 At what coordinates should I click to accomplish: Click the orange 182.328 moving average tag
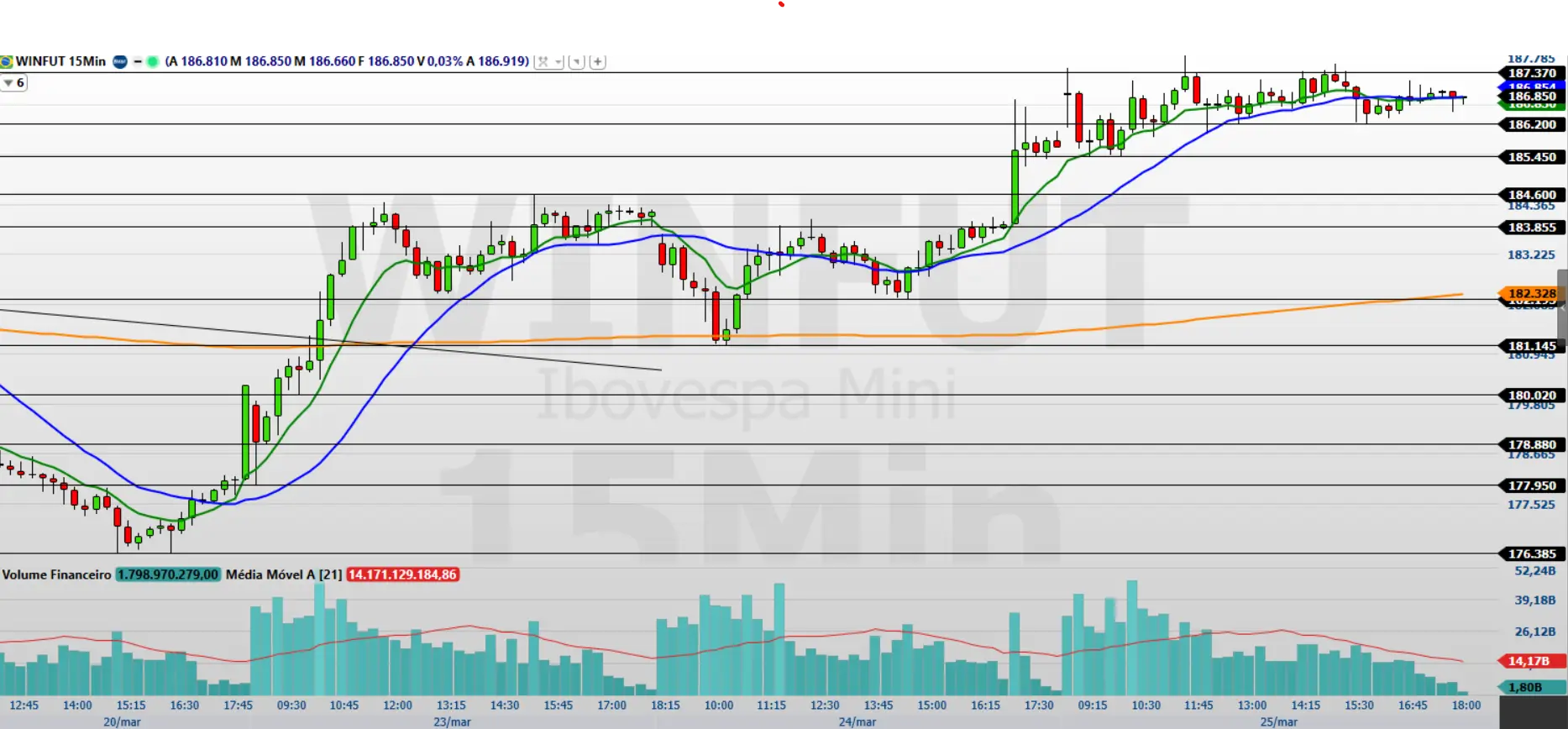[1531, 293]
